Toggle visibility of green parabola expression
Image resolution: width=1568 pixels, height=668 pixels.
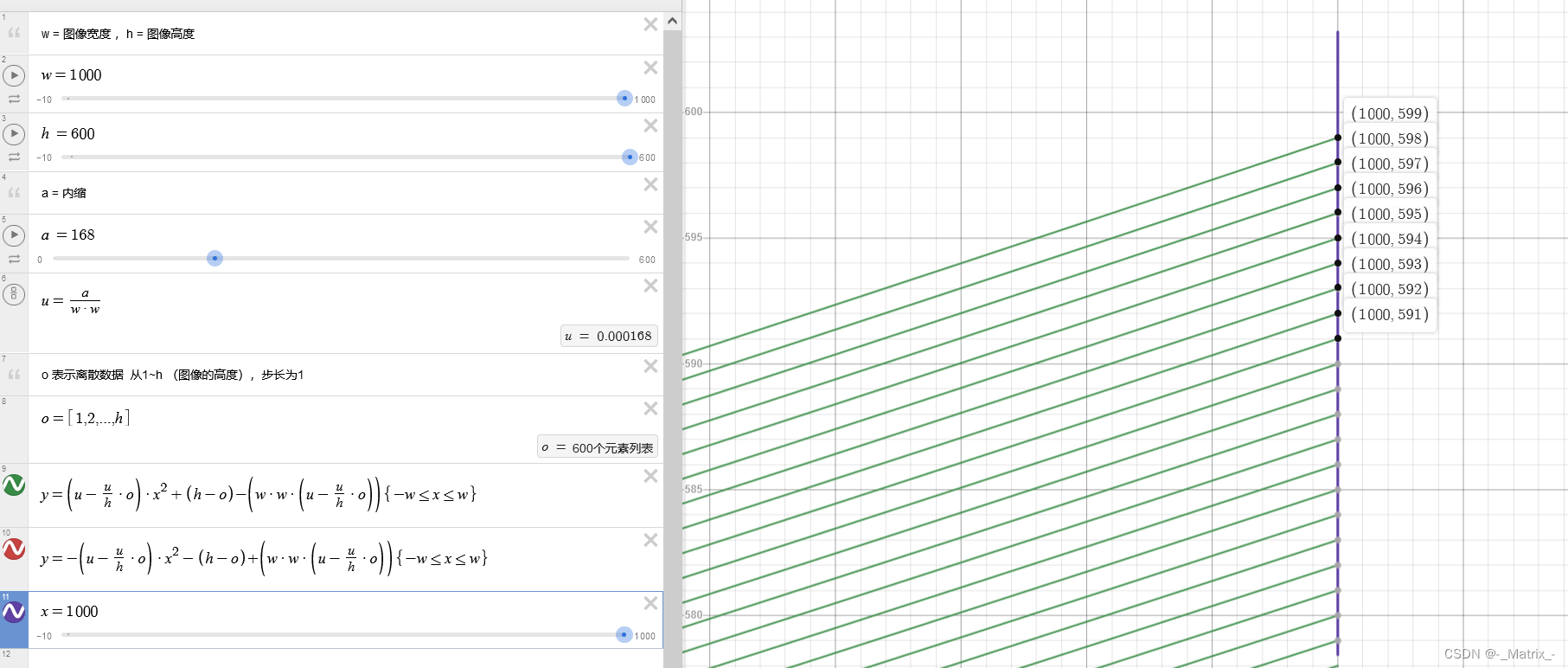(x=14, y=485)
